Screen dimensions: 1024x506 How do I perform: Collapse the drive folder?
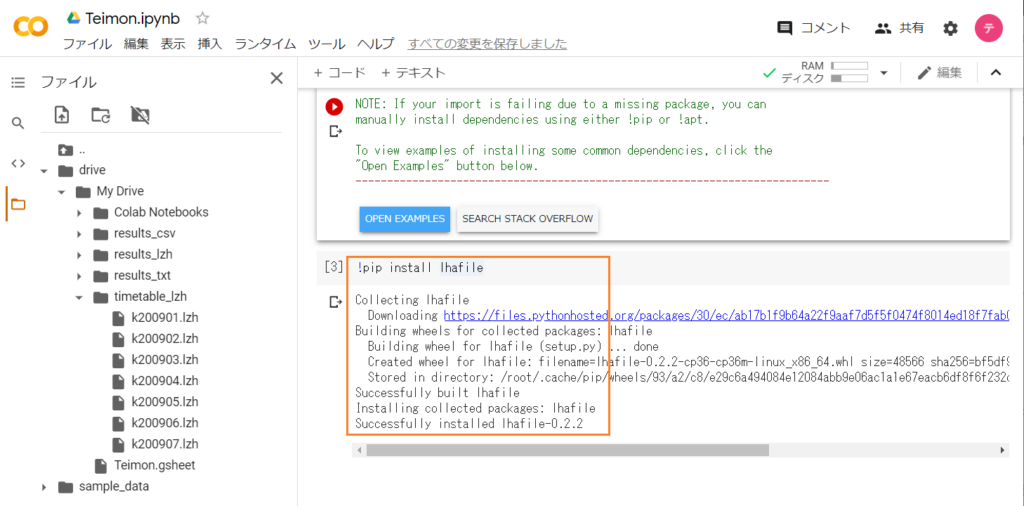44,171
